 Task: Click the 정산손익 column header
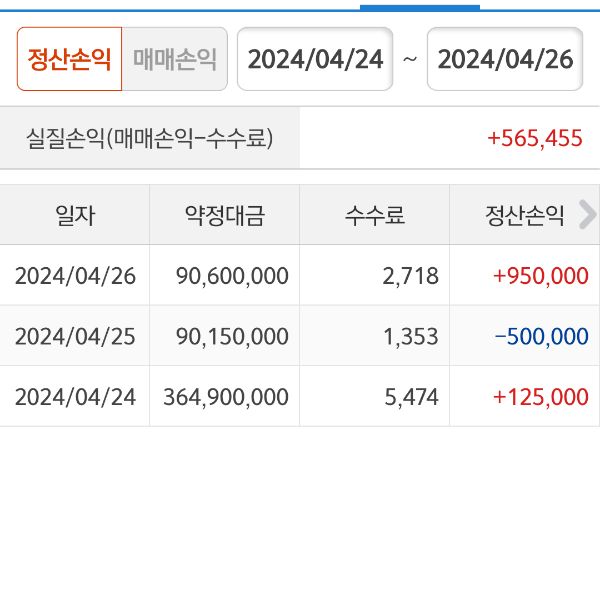(525, 215)
